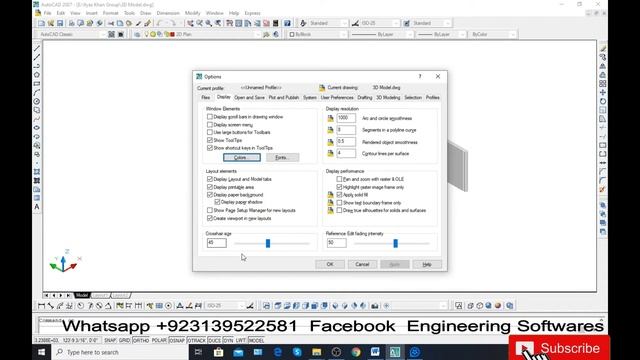Uncheck Display printable area checkbox
Screen dimensions: 640x360
pos(210,187)
